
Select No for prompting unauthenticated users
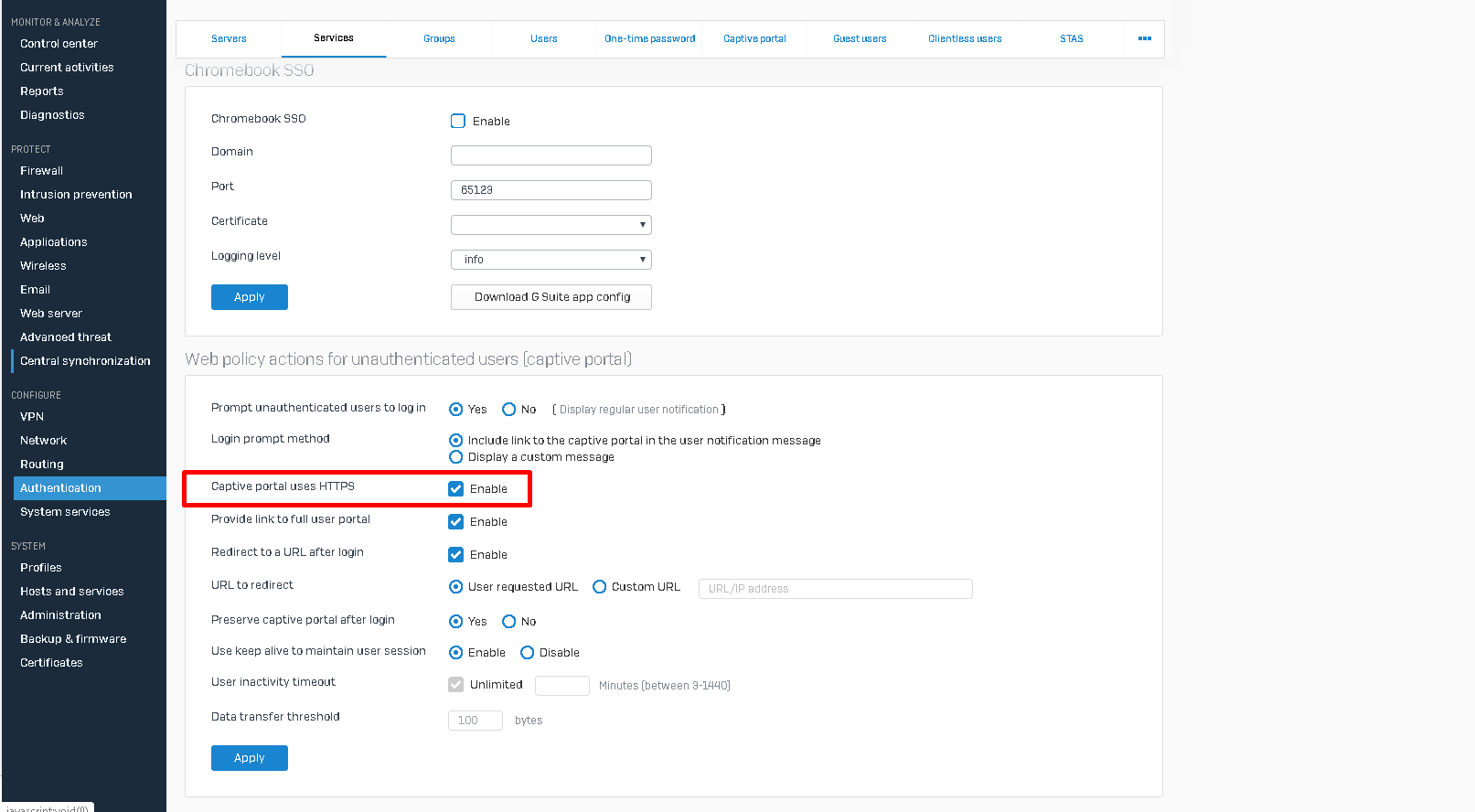coord(509,410)
